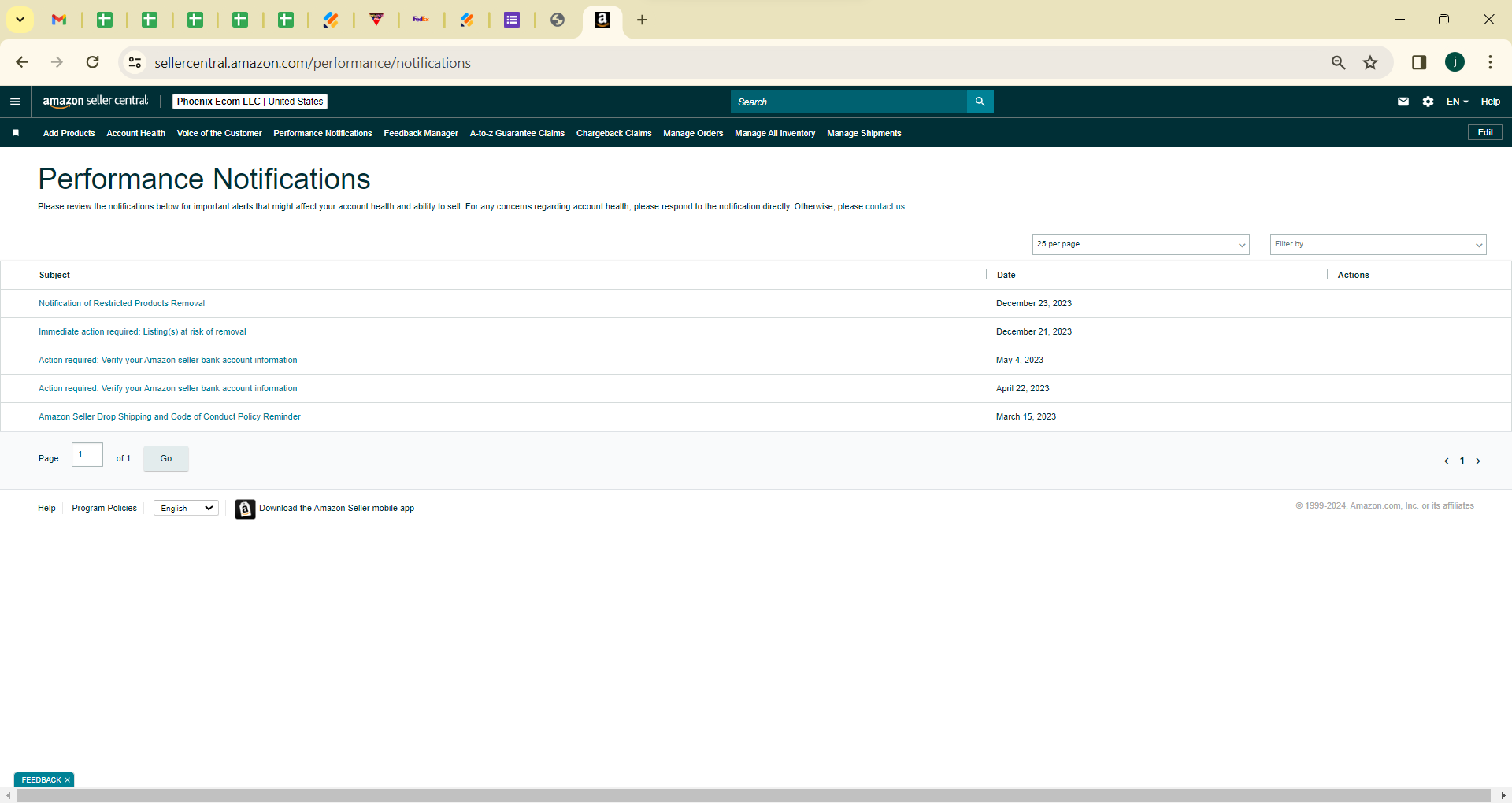Open Performance Notifications menu item
The height and width of the screenshot is (803, 1512).
pos(322,133)
